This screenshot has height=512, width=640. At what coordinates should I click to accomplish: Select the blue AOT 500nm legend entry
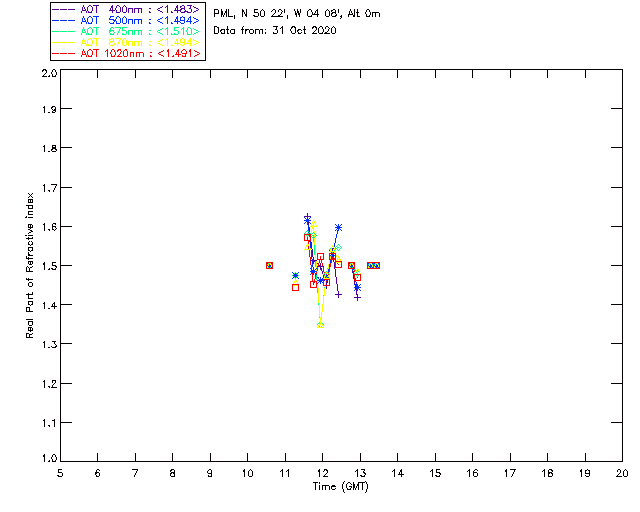126,20
